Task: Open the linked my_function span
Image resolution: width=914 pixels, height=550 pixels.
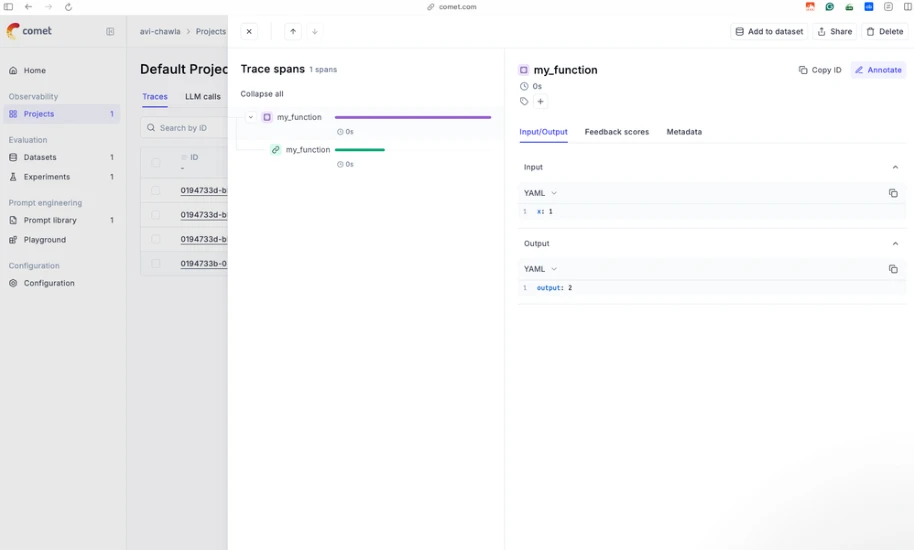Action: click(308, 150)
